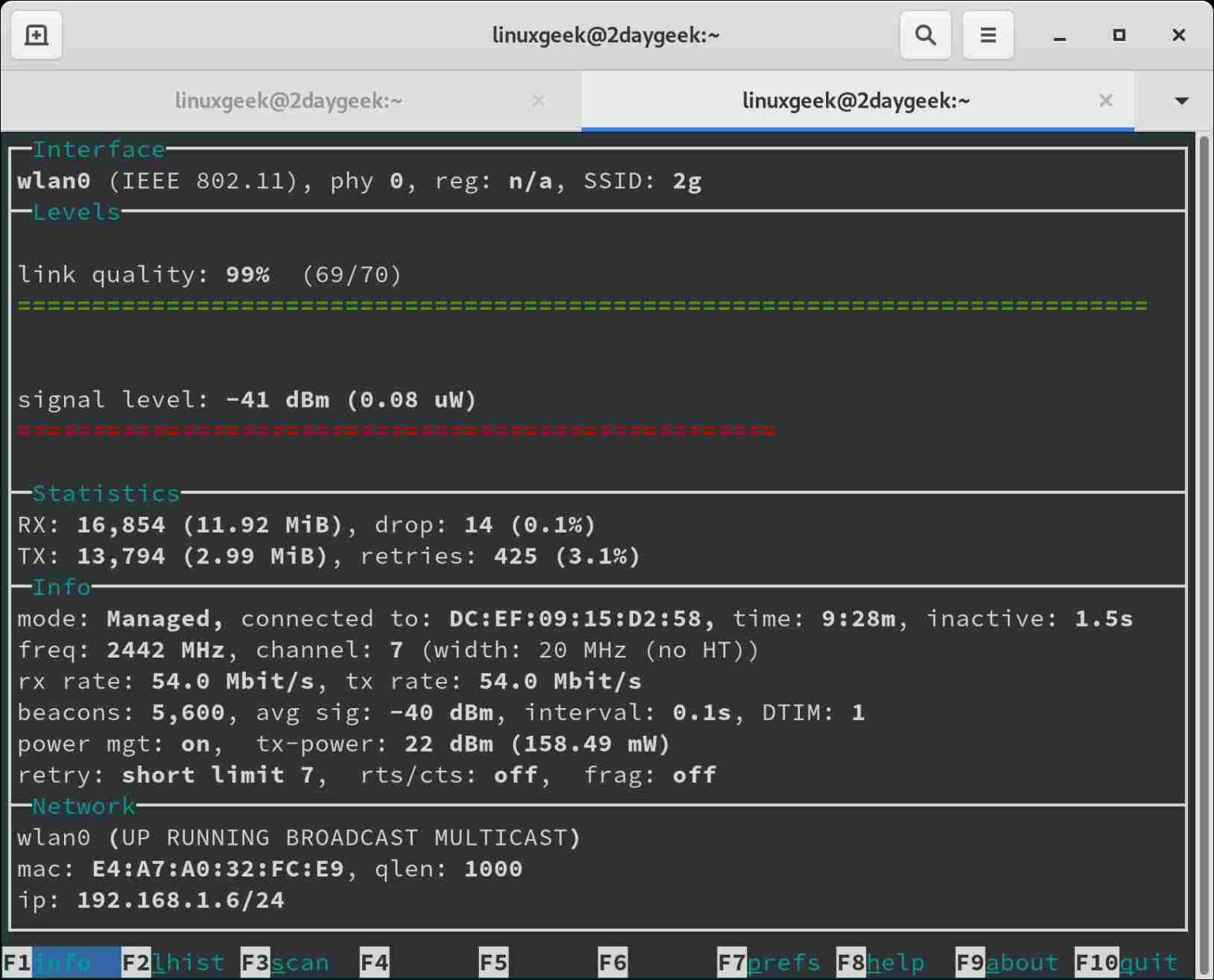Show F8 help screen
Screen dimensions: 1214x980
pyautogui.click(x=880, y=962)
